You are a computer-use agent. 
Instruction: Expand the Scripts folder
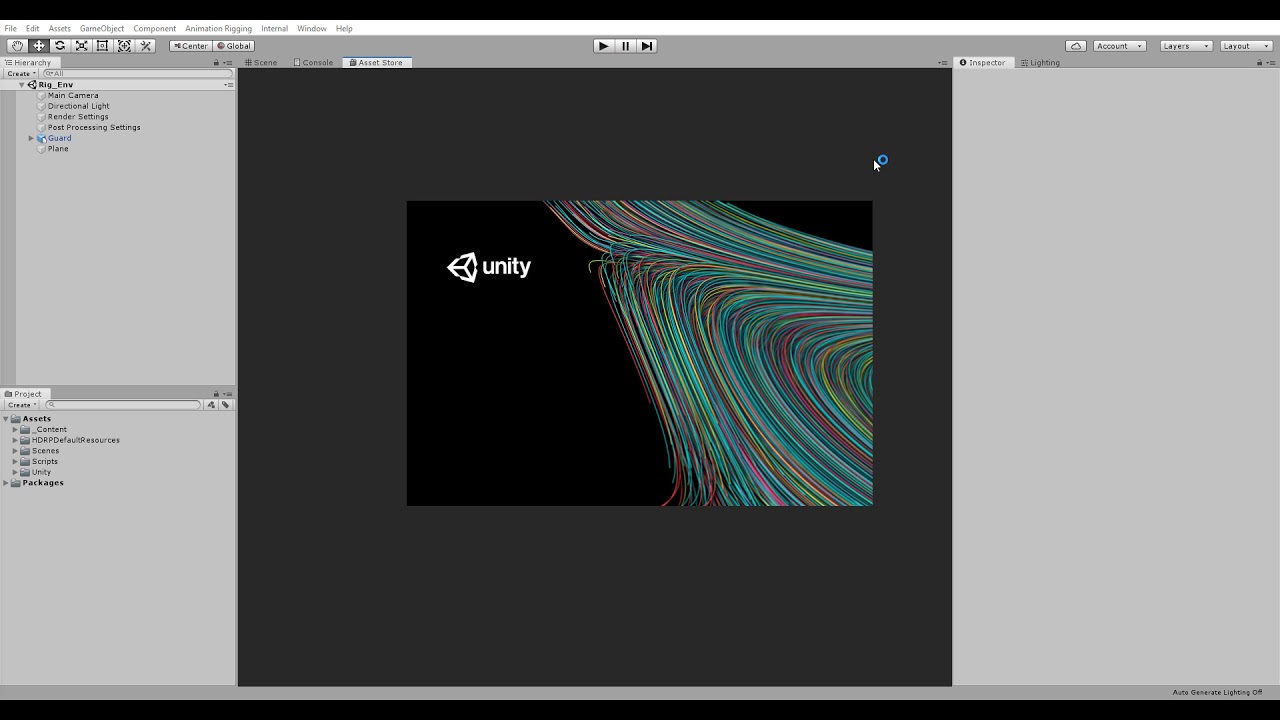pos(15,462)
